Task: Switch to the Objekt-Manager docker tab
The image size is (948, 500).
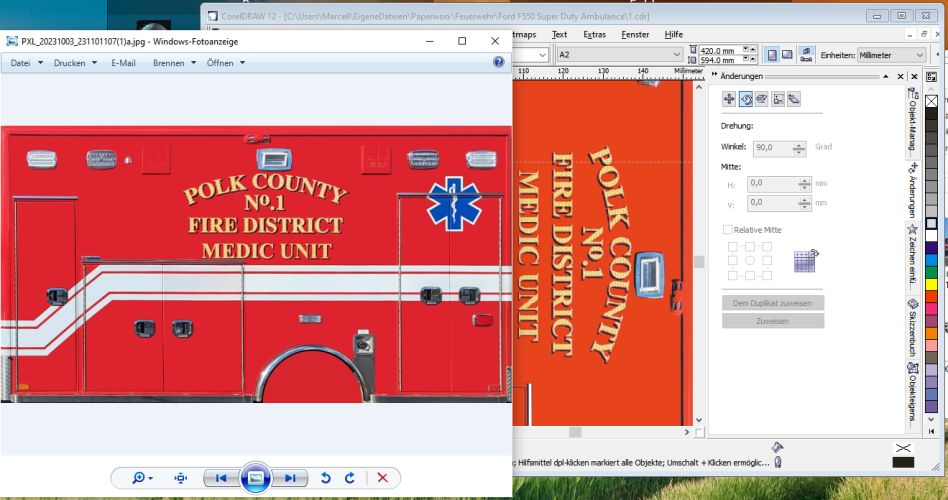Action: 913,123
